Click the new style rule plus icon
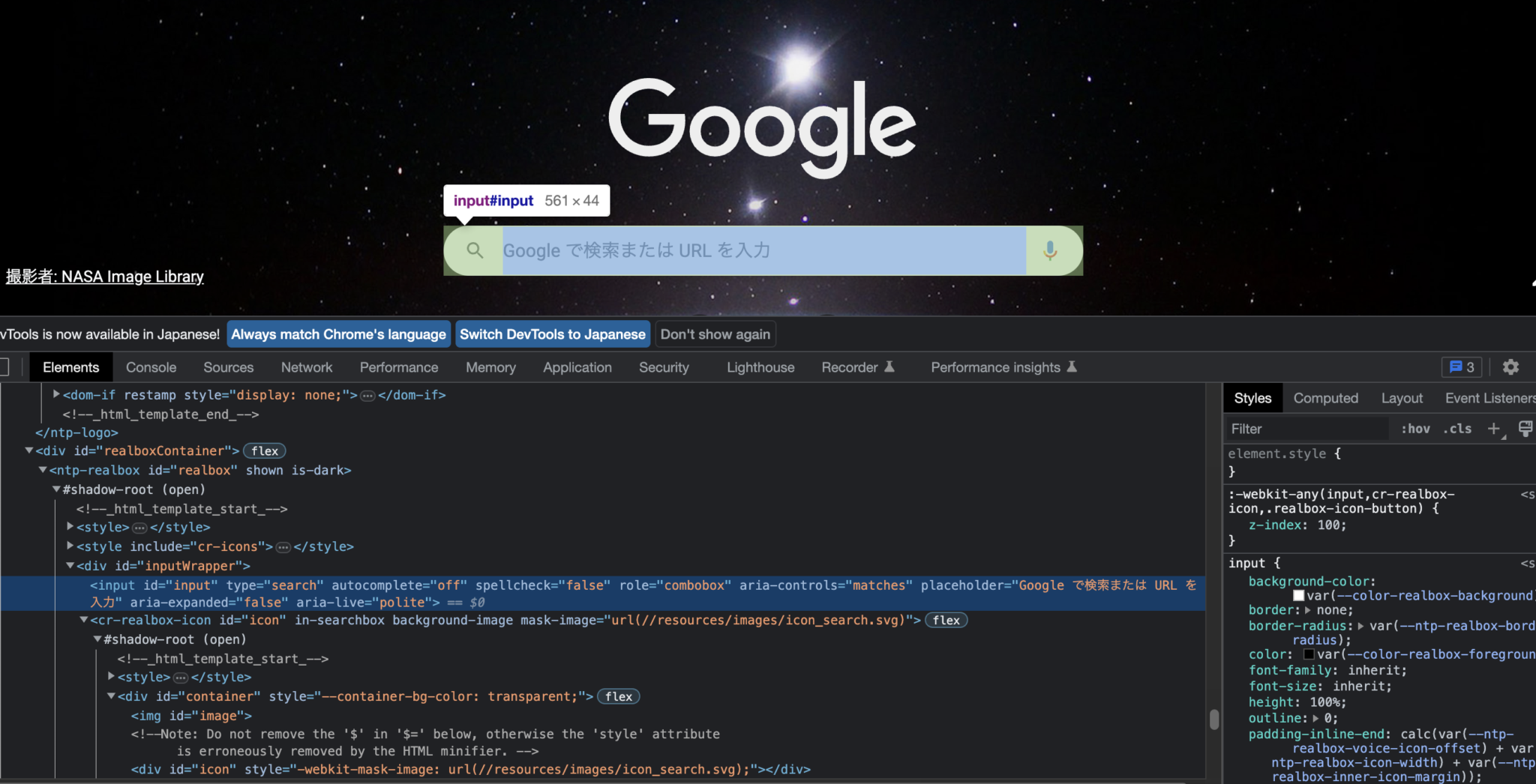Screen dimensions: 1536x784 tap(1494, 429)
